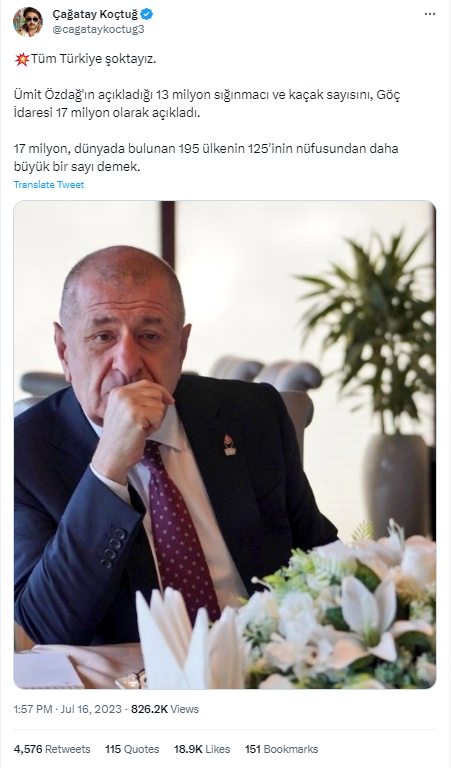The image size is (451, 768).
Task: Open the attached photo of the man
Action: [225, 445]
